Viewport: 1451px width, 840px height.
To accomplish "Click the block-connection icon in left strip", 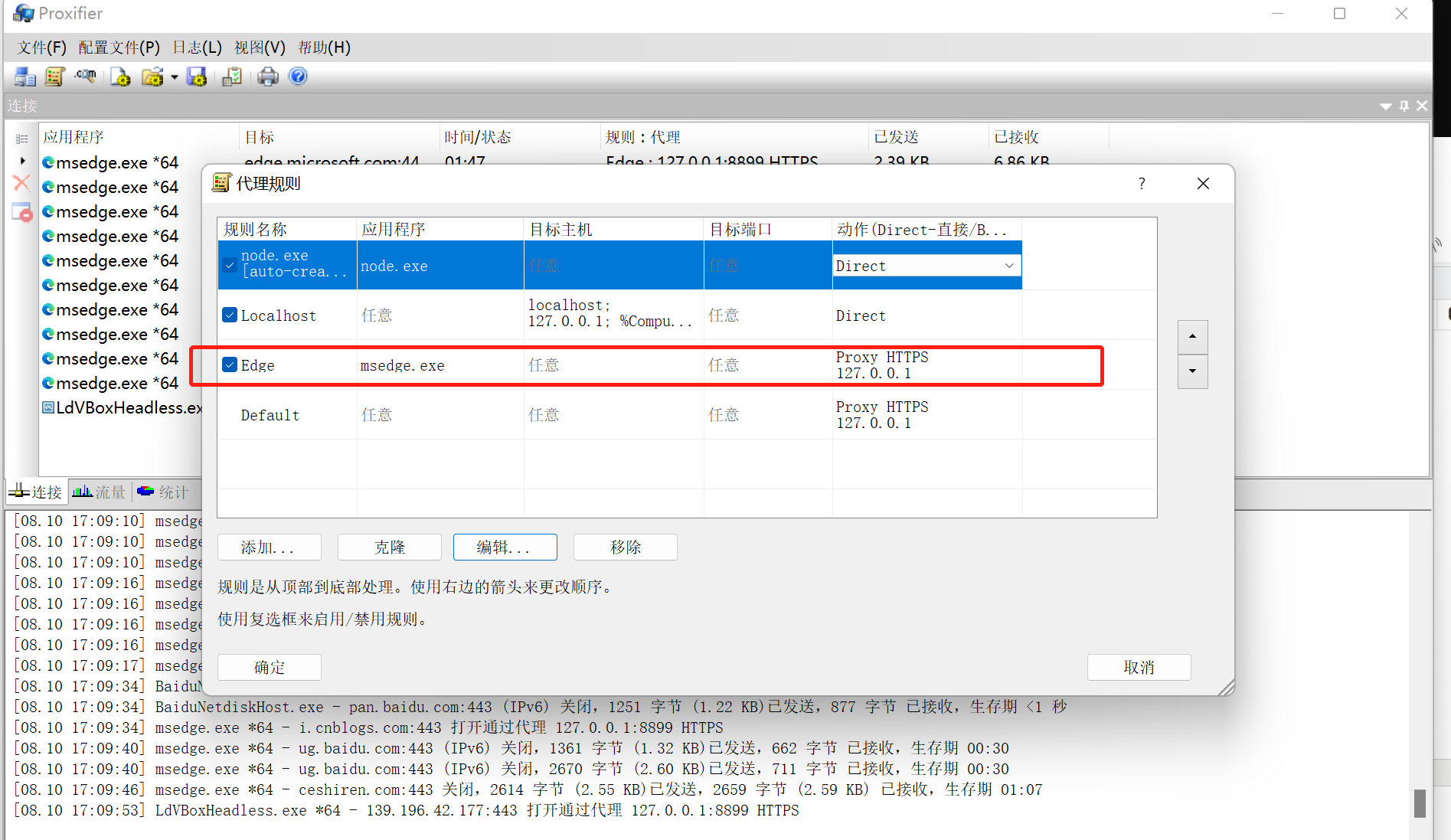I will (x=21, y=212).
